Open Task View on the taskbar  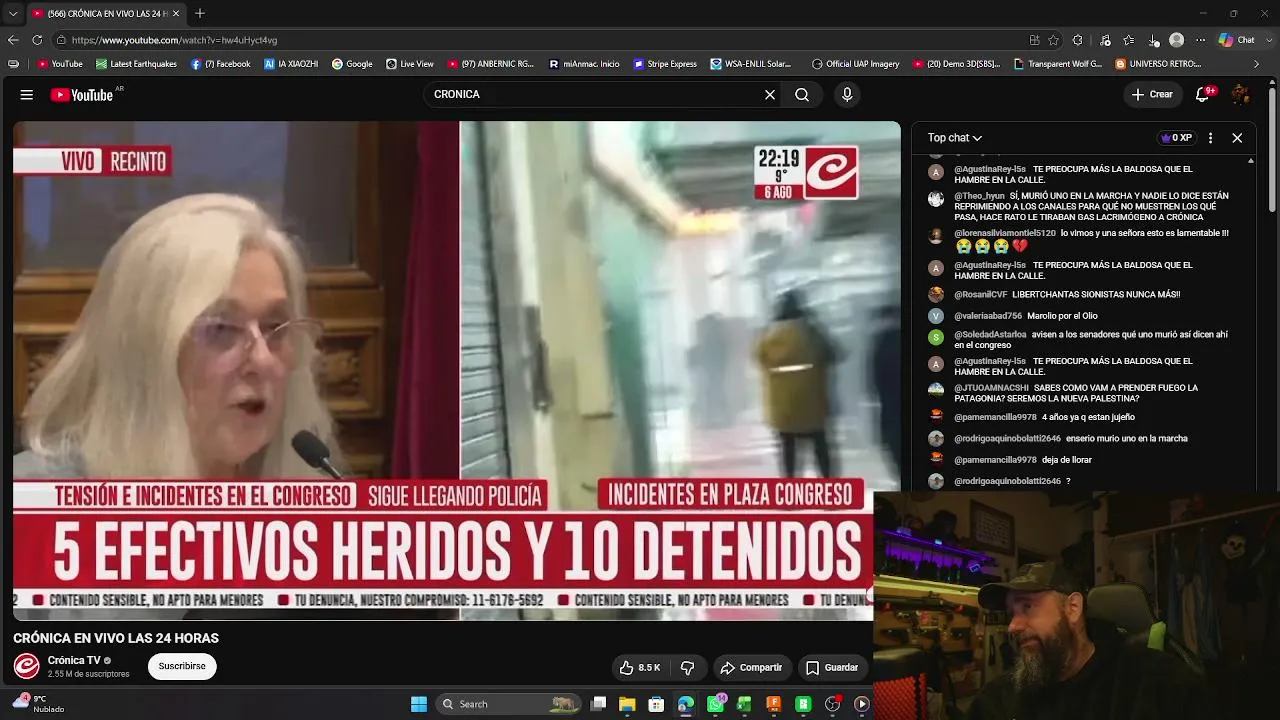click(x=598, y=704)
